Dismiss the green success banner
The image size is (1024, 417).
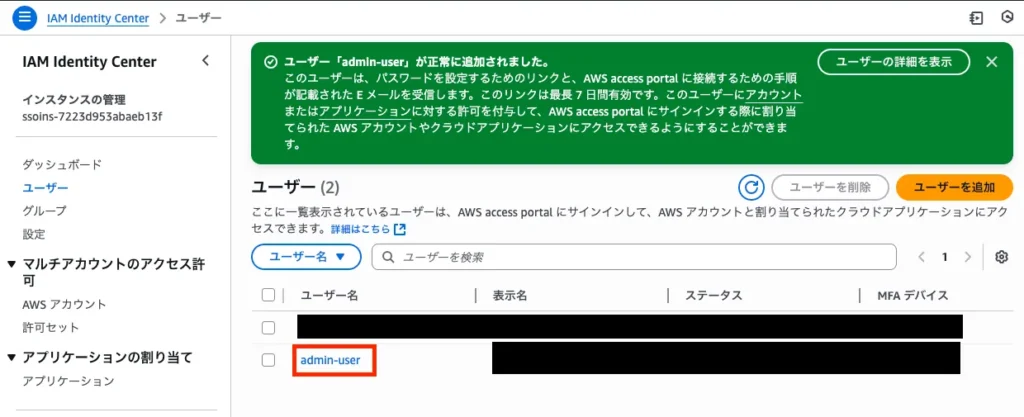pyautogui.click(x=992, y=62)
